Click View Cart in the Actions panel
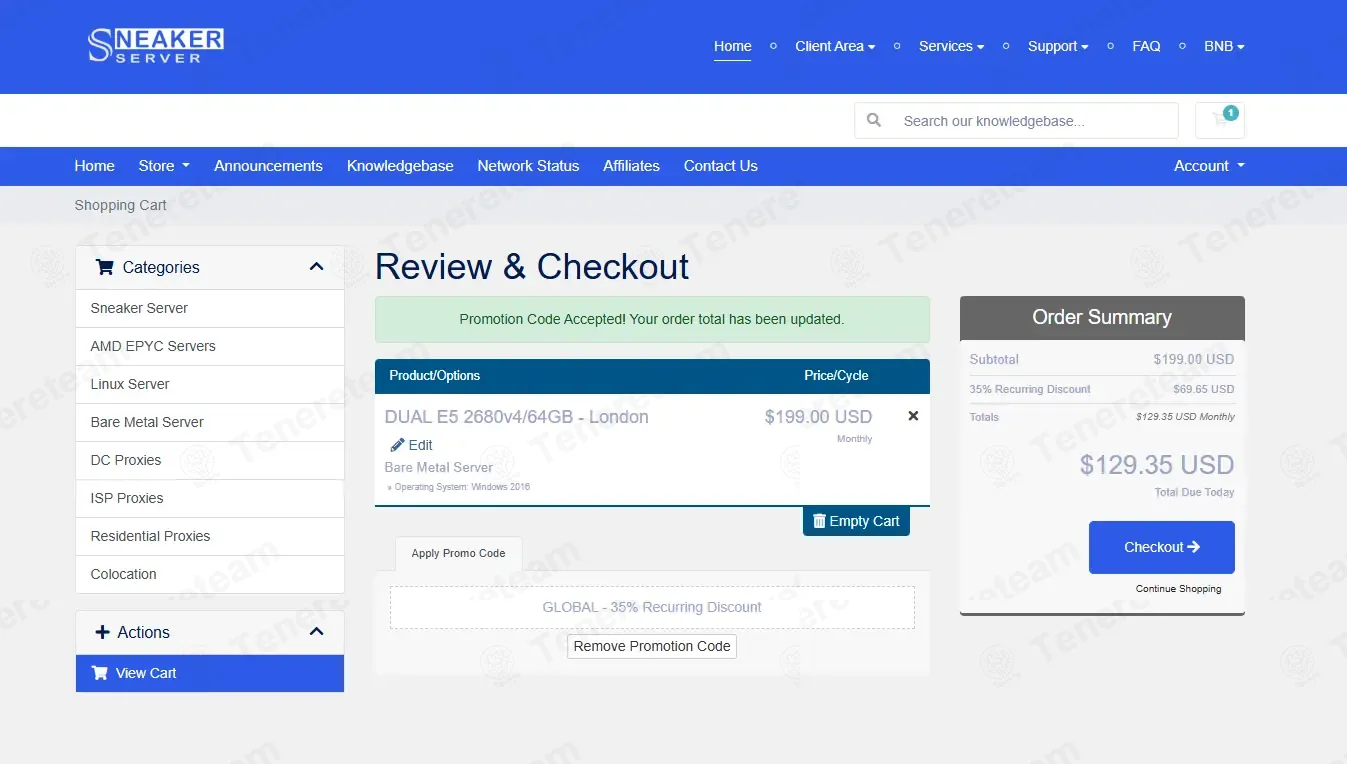The image size is (1347, 764). [x=210, y=673]
